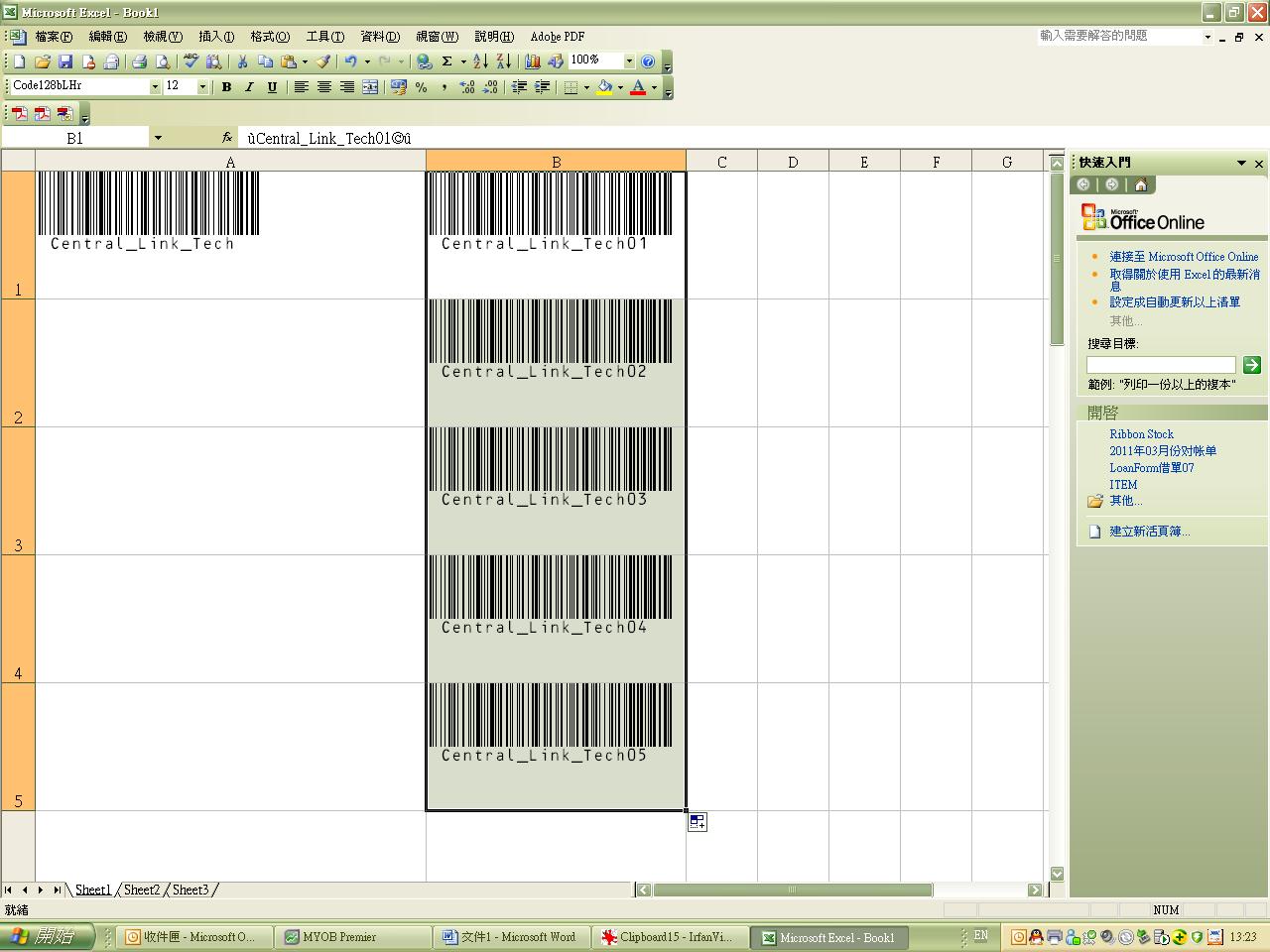Click the fx insert function button

(x=227, y=138)
